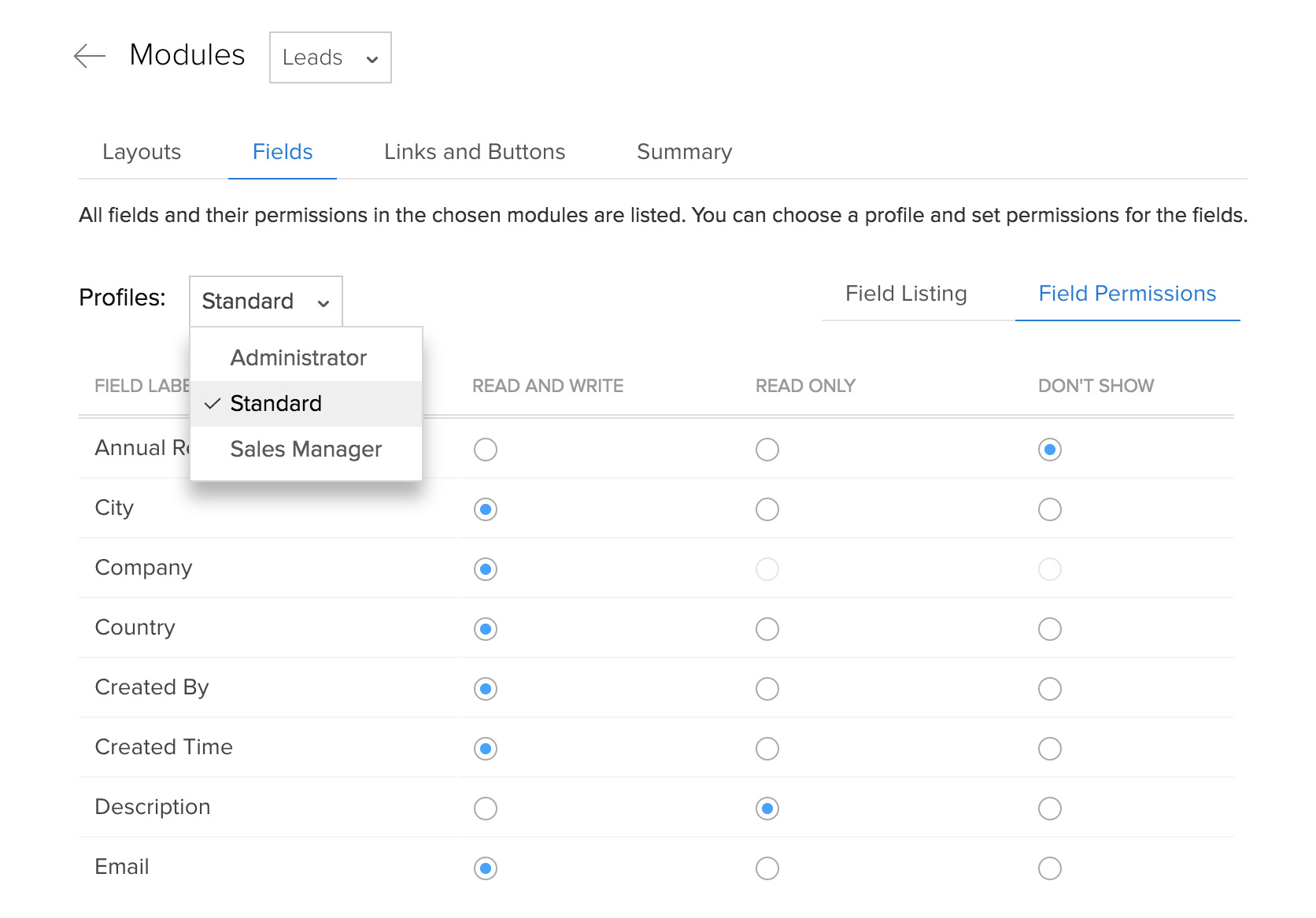Click the back arrow beside Modules
The width and height of the screenshot is (1316, 918).
coord(90,56)
